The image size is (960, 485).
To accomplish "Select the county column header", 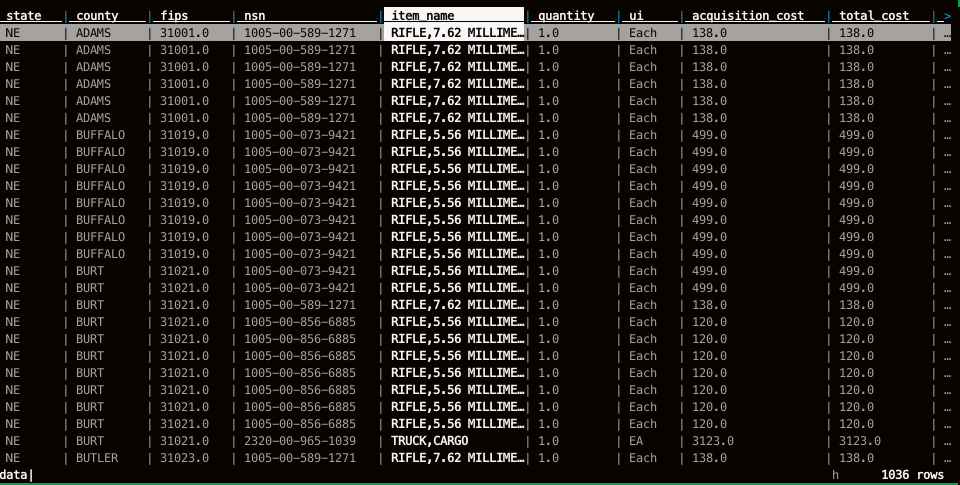I will point(97,15).
